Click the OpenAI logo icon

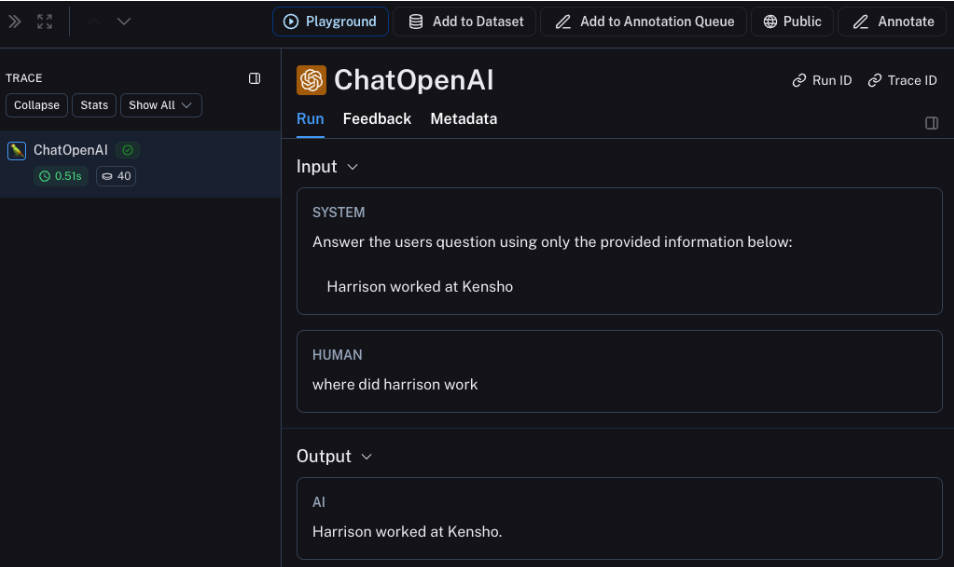[x=312, y=80]
